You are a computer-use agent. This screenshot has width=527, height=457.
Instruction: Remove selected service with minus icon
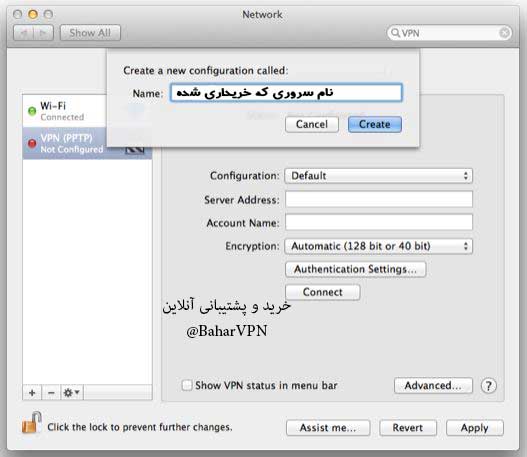[51, 392]
